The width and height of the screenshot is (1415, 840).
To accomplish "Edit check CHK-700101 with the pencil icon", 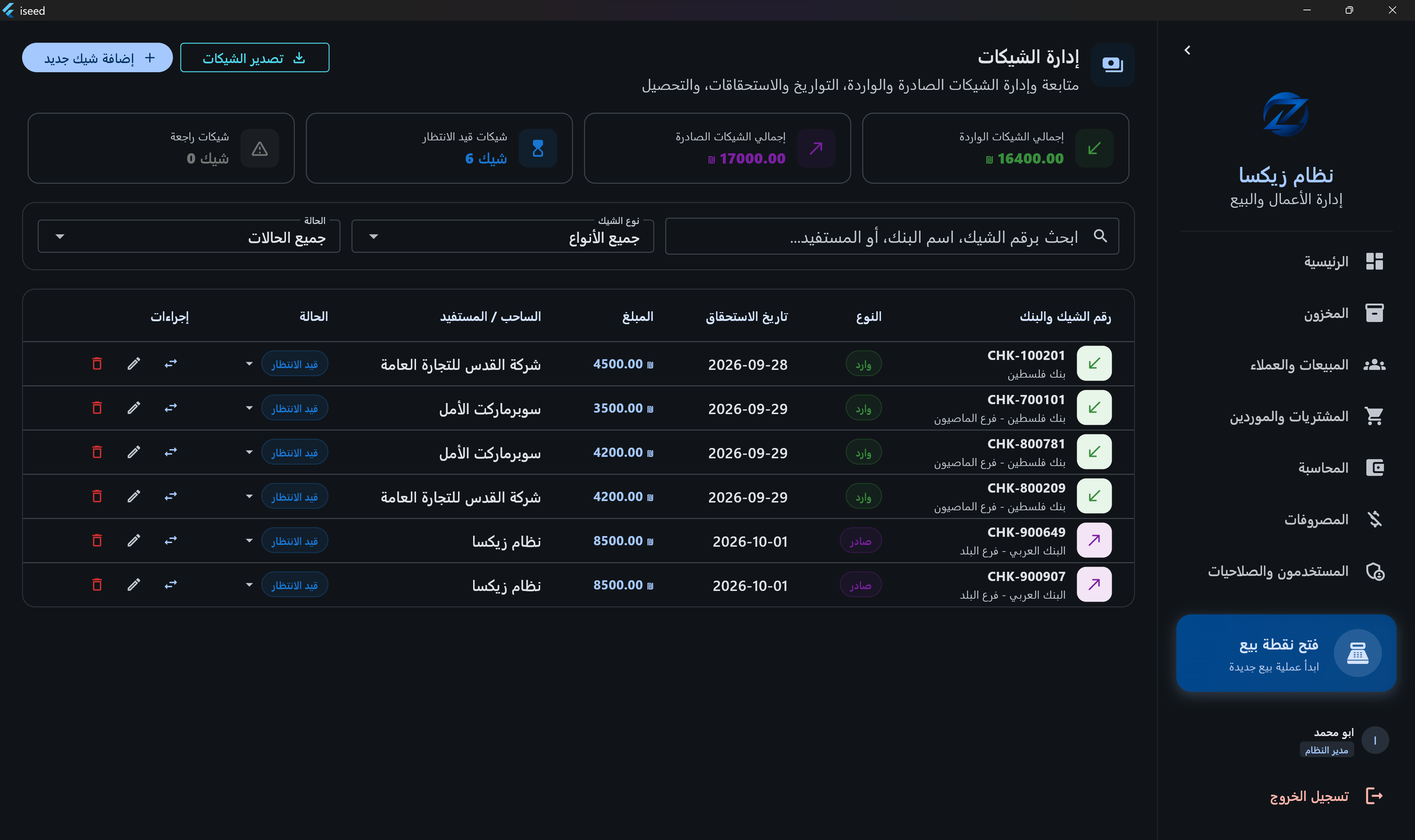I will (133, 407).
